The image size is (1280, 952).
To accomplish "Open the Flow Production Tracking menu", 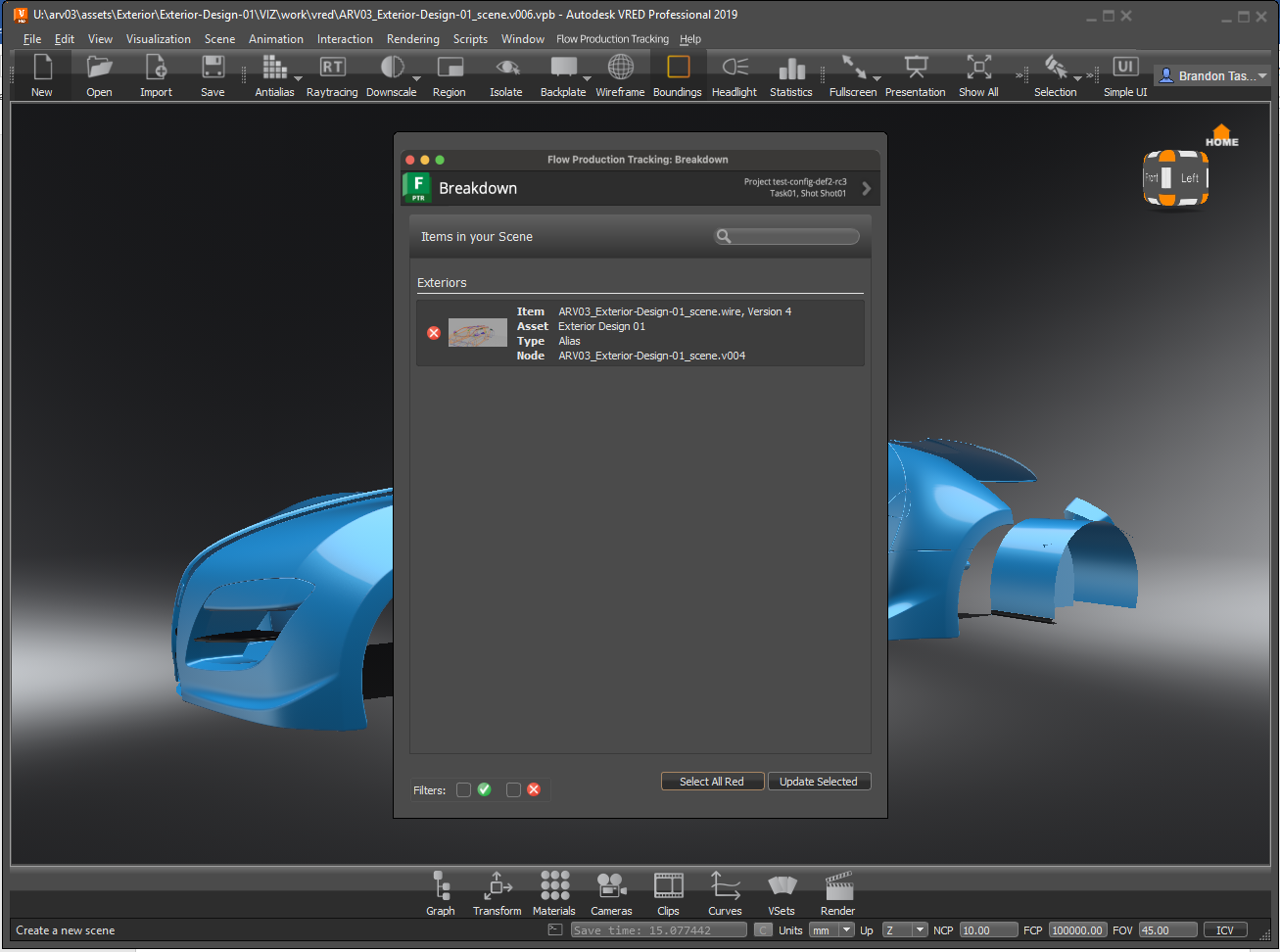I will click(x=612, y=39).
